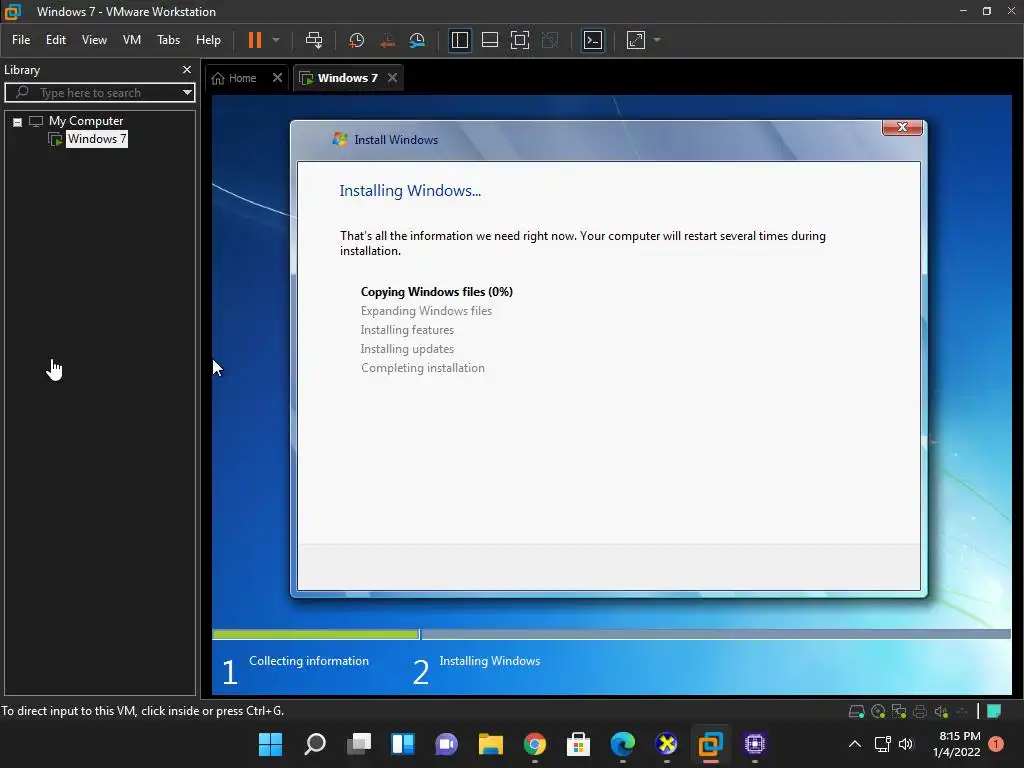Open the Tabs menu

(x=168, y=40)
